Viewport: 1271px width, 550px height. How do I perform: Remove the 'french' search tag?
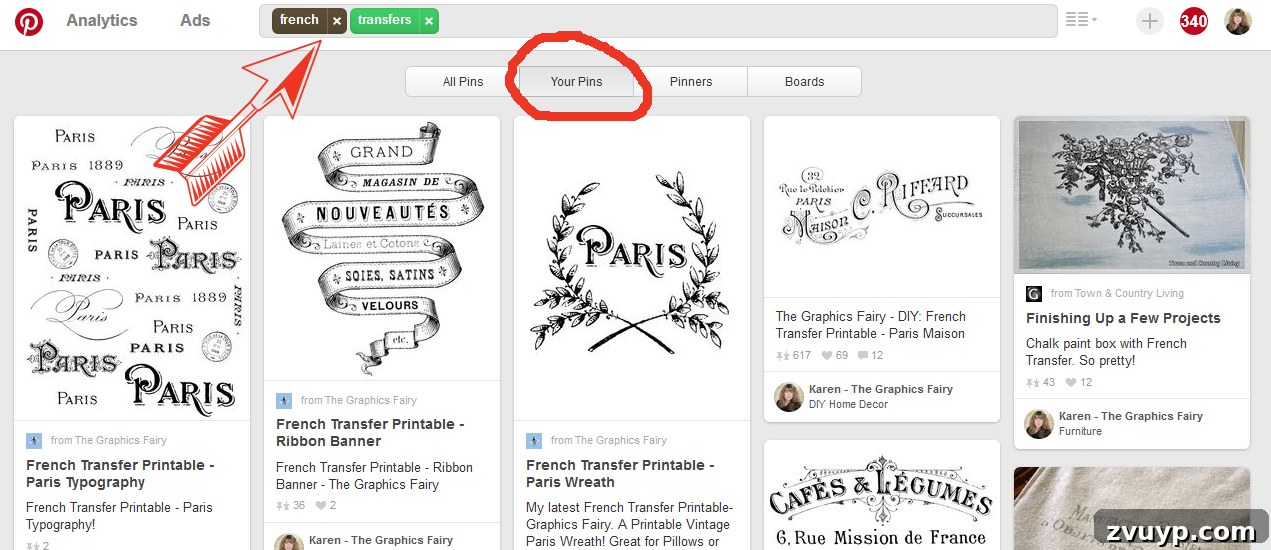tap(337, 20)
